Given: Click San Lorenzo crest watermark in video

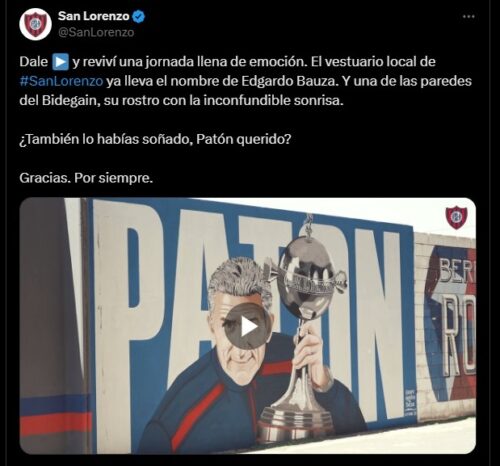Looking at the screenshot, I should [456, 217].
